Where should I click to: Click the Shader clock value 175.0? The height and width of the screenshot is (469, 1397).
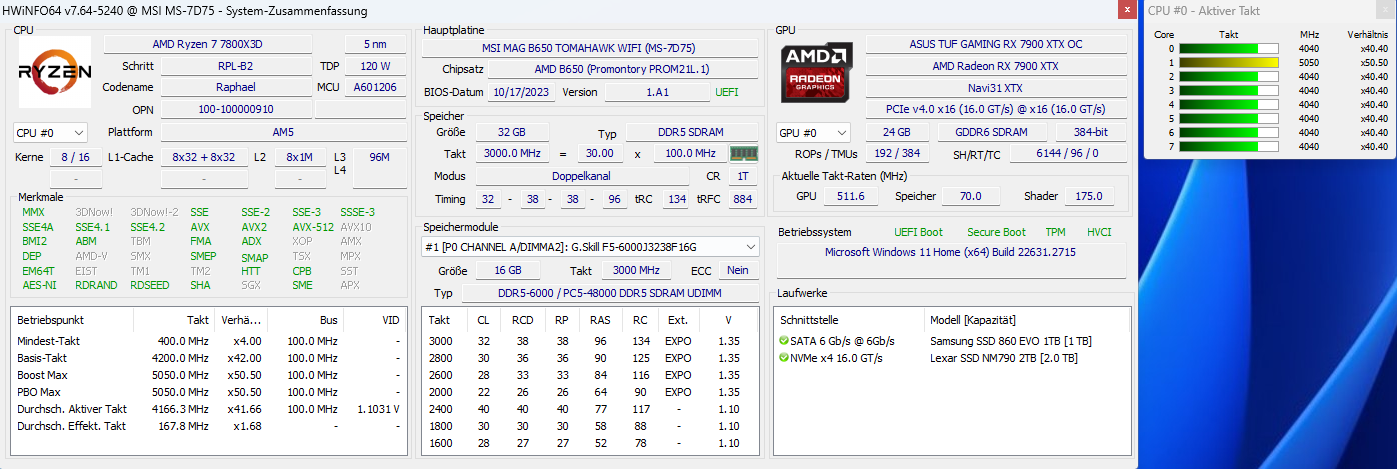(x=1089, y=196)
